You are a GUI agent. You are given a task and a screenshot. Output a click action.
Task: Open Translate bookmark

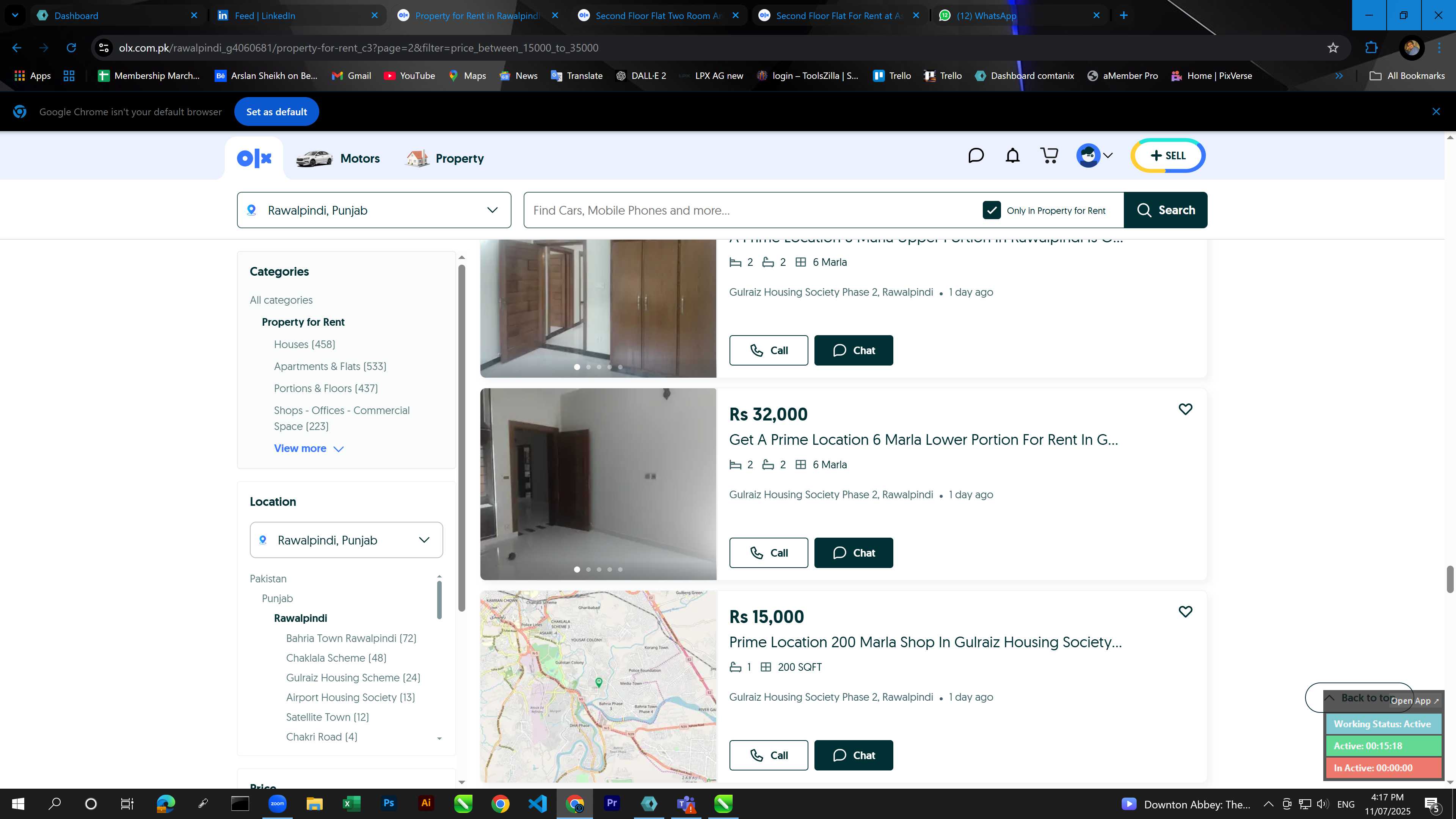pyautogui.click(x=576, y=76)
